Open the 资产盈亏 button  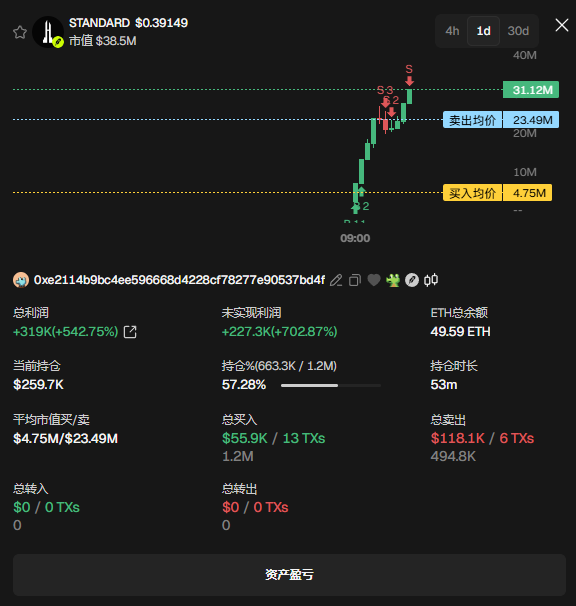click(x=289, y=575)
